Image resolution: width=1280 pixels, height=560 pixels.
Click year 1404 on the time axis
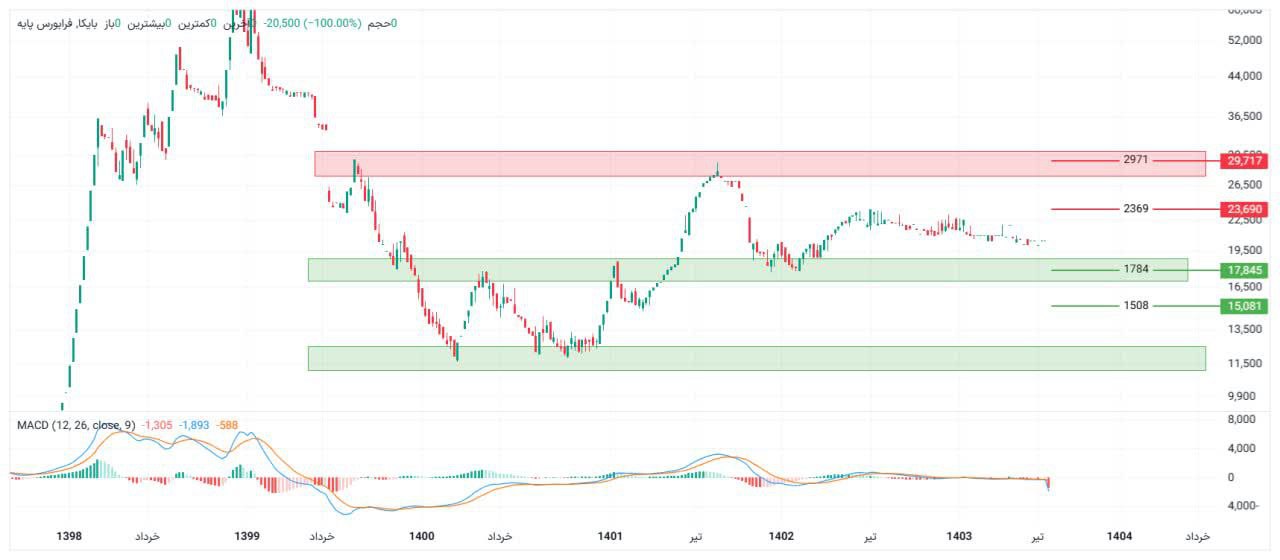pyautogui.click(x=1120, y=537)
